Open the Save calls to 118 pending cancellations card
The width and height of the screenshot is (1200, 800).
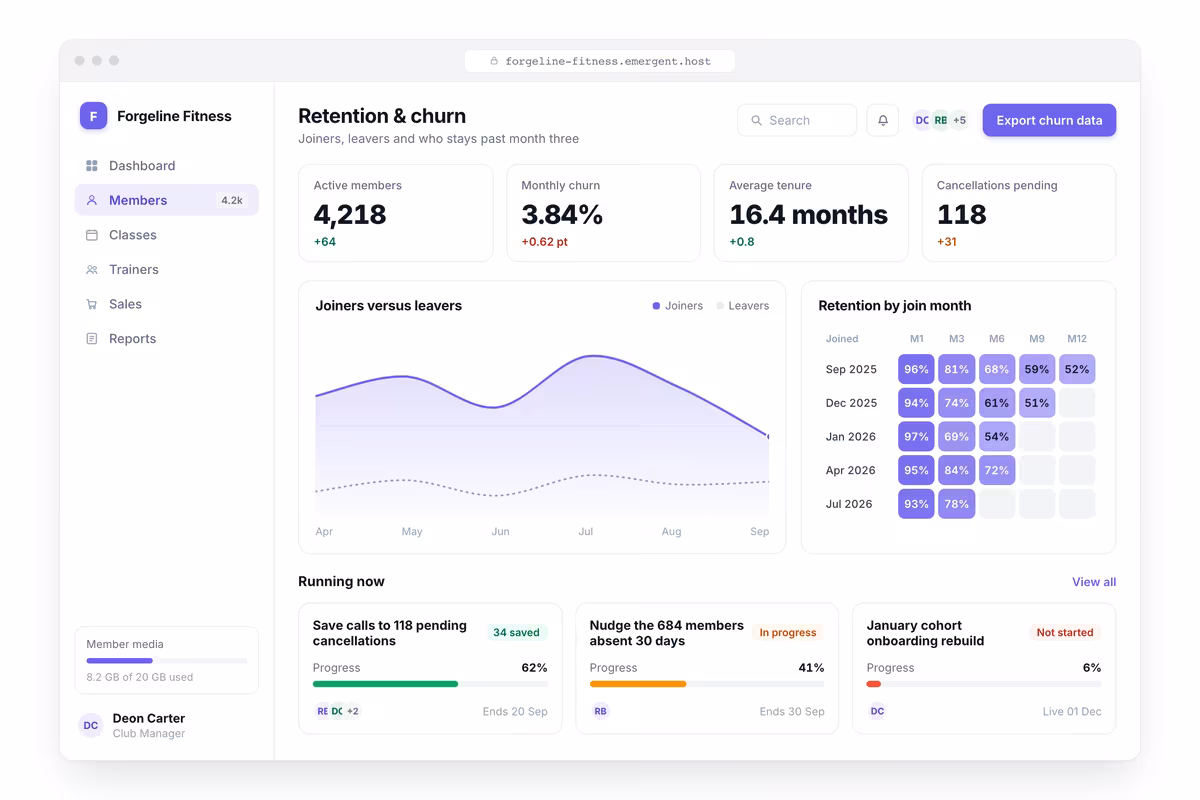(430, 668)
